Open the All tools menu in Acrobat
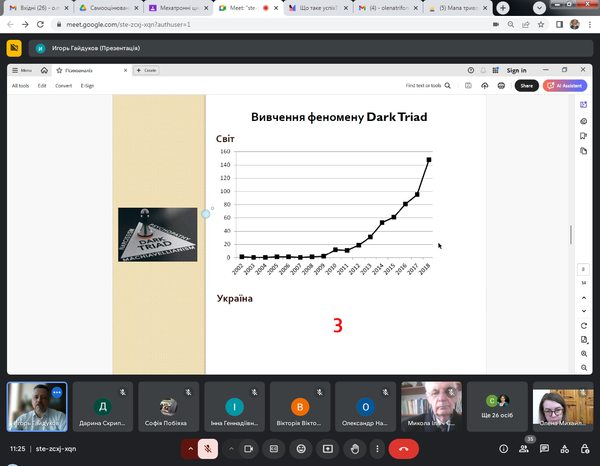Screen dimensions: 600x466 pyautogui.click(x=20, y=86)
